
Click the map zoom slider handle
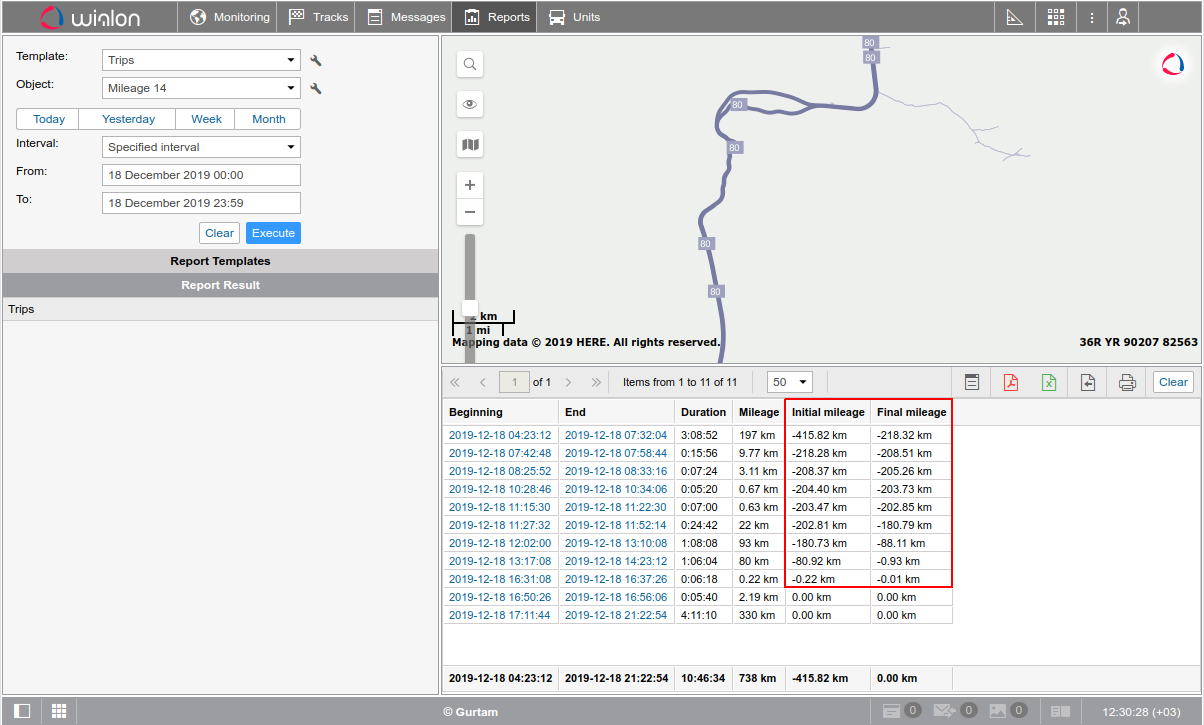(470, 307)
